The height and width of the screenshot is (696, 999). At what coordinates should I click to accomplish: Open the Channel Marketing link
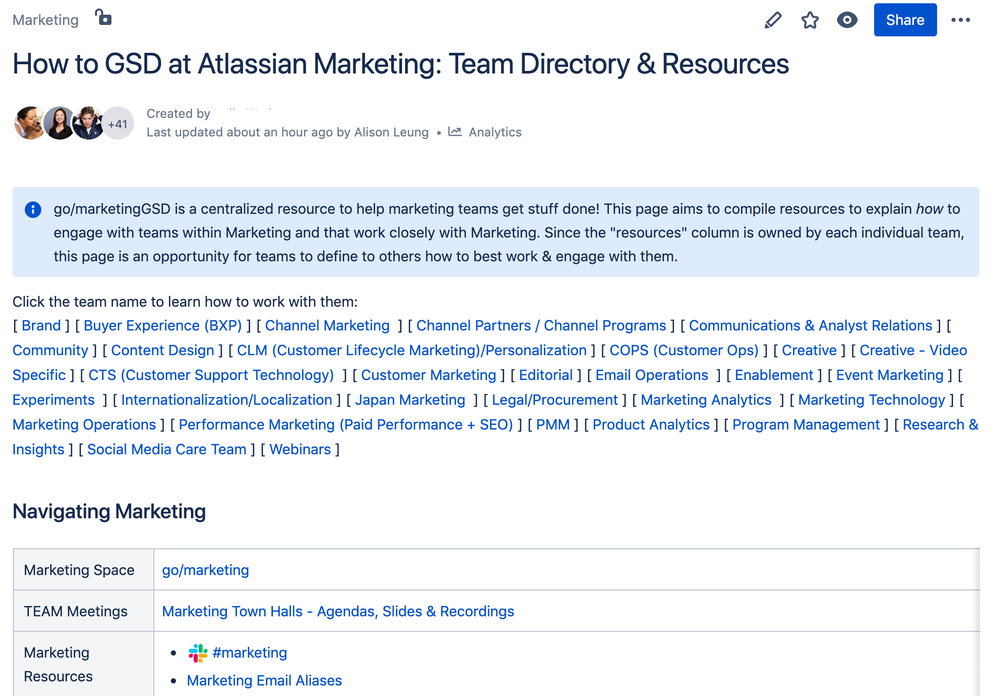point(327,326)
